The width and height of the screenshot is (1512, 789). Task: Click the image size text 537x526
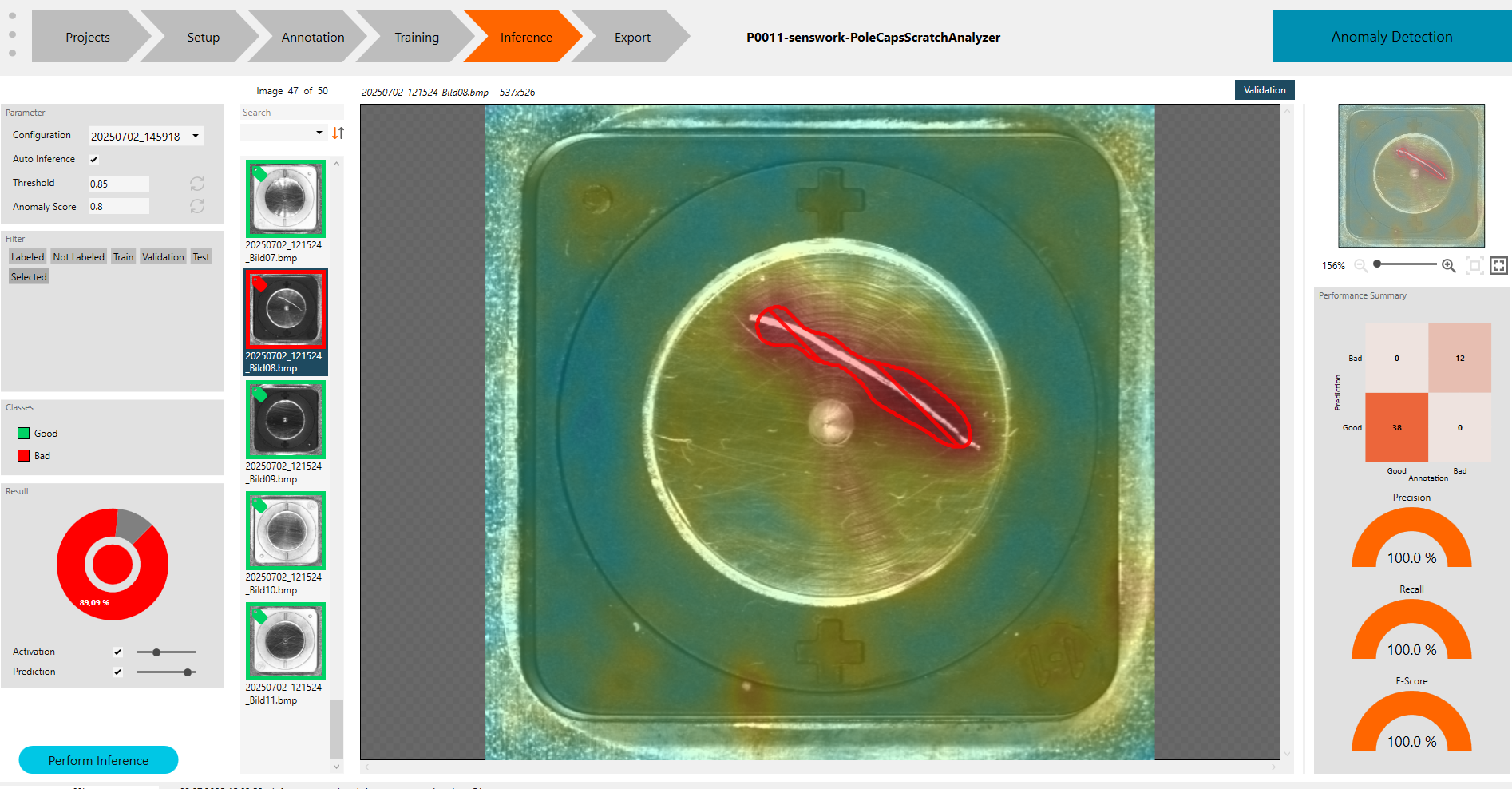click(x=517, y=93)
